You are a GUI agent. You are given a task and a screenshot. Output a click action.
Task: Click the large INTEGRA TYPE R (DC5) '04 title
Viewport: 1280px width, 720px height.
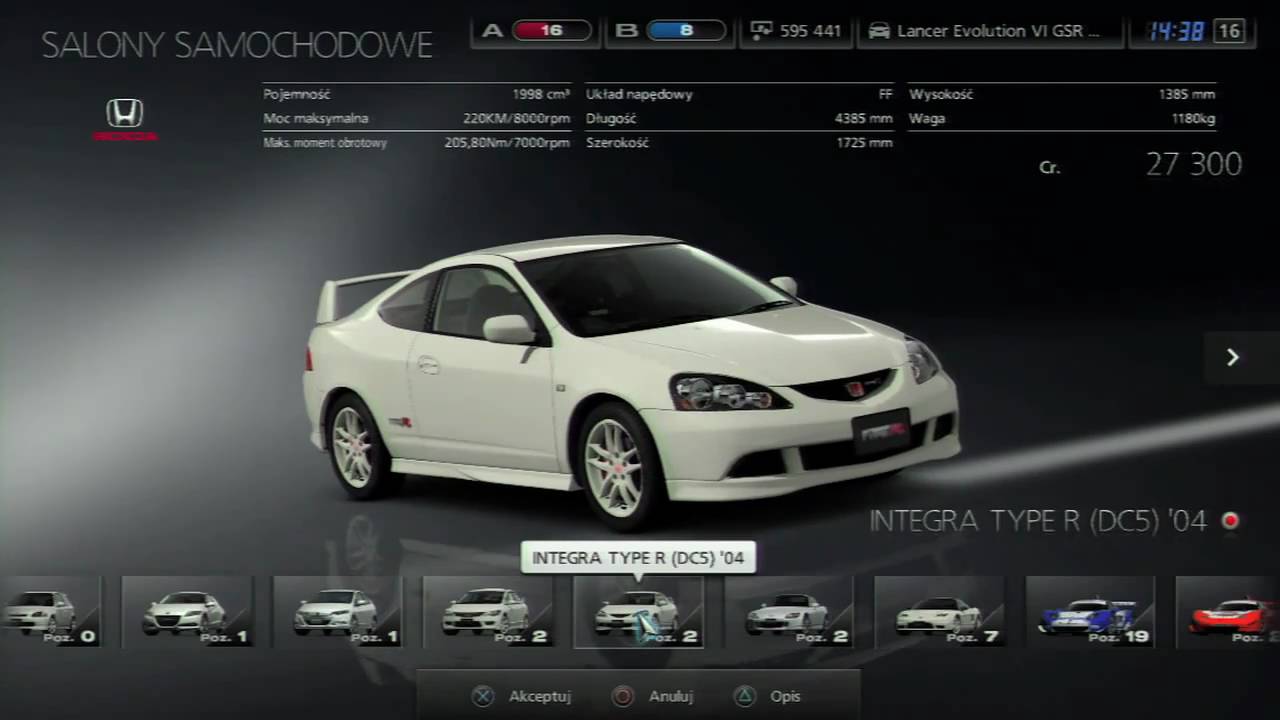[1038, 521]
